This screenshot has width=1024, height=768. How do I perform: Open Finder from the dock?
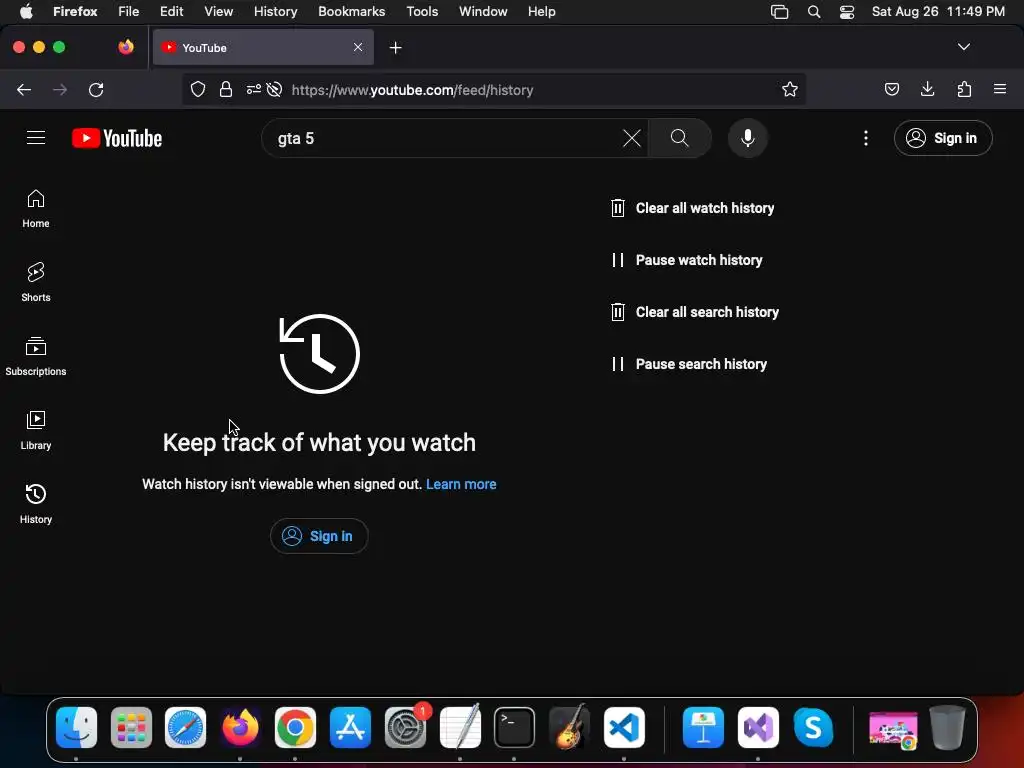click(x=76, y=728)
